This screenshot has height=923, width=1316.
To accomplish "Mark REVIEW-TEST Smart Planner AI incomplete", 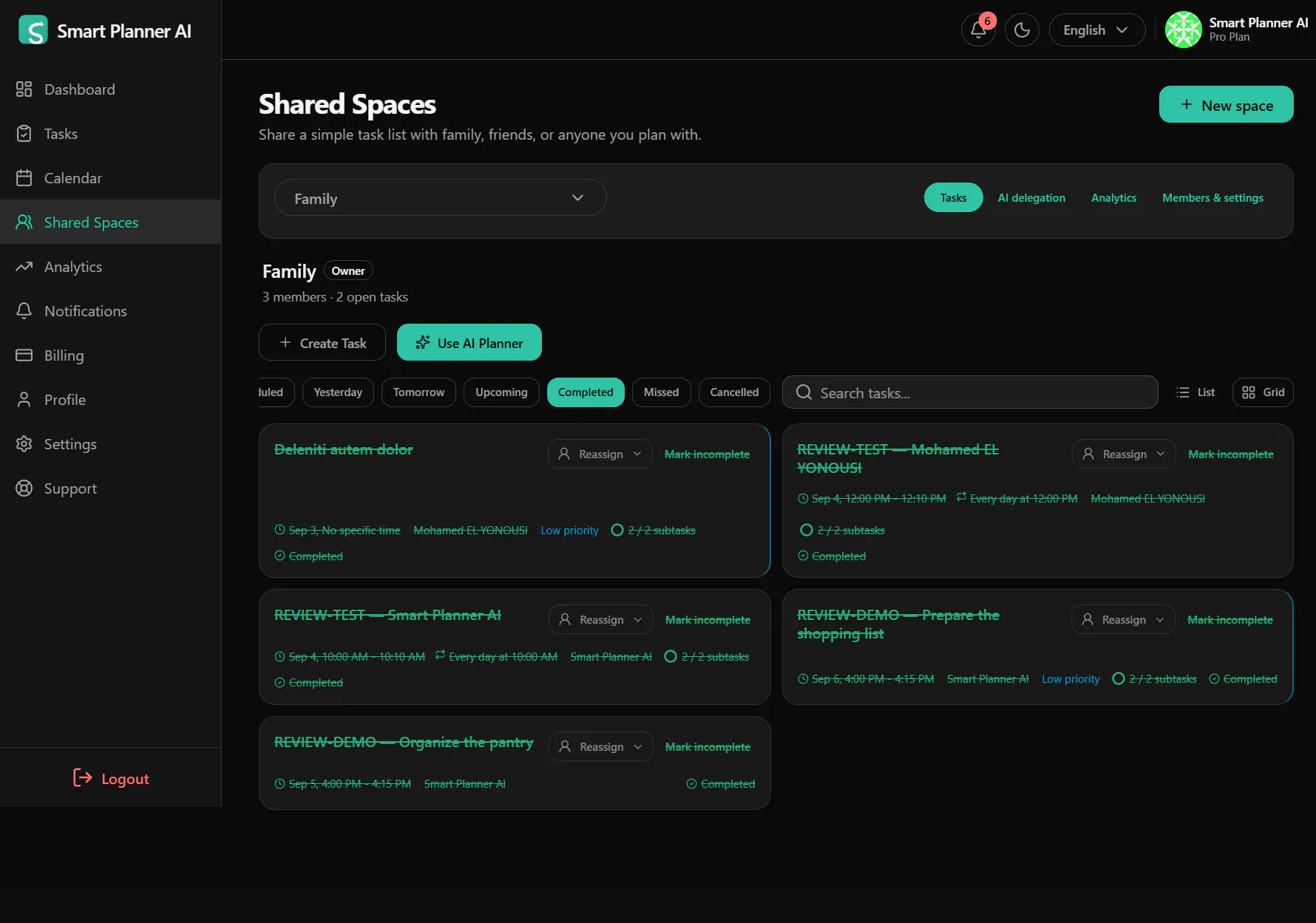I will [708, 620].
